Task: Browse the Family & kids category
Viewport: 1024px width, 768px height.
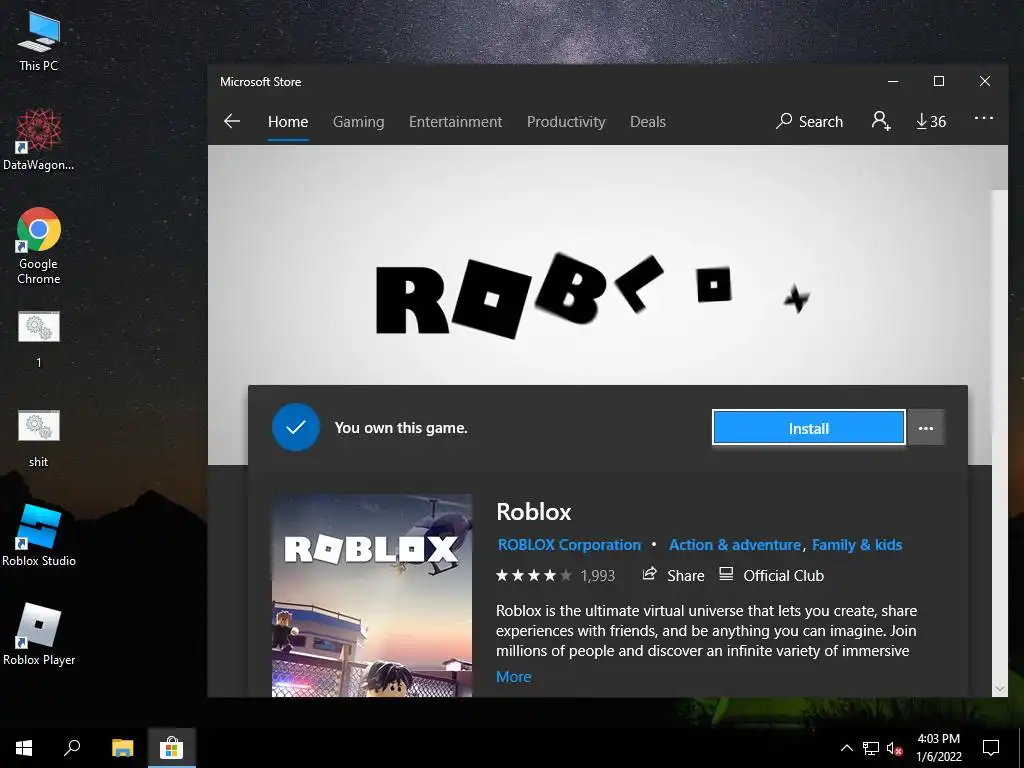Action: pos(857,545)
